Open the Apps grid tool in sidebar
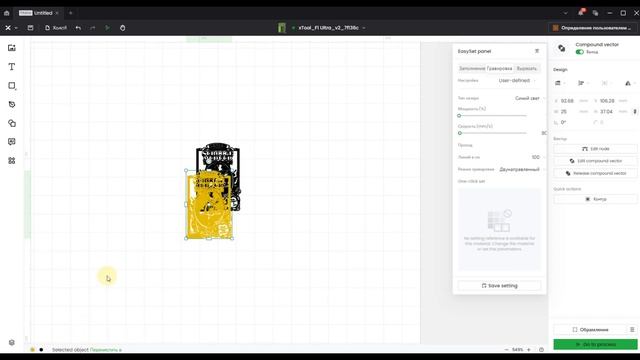Image resolution: width=640 pixels, height=360 pixels. (12, 161)
